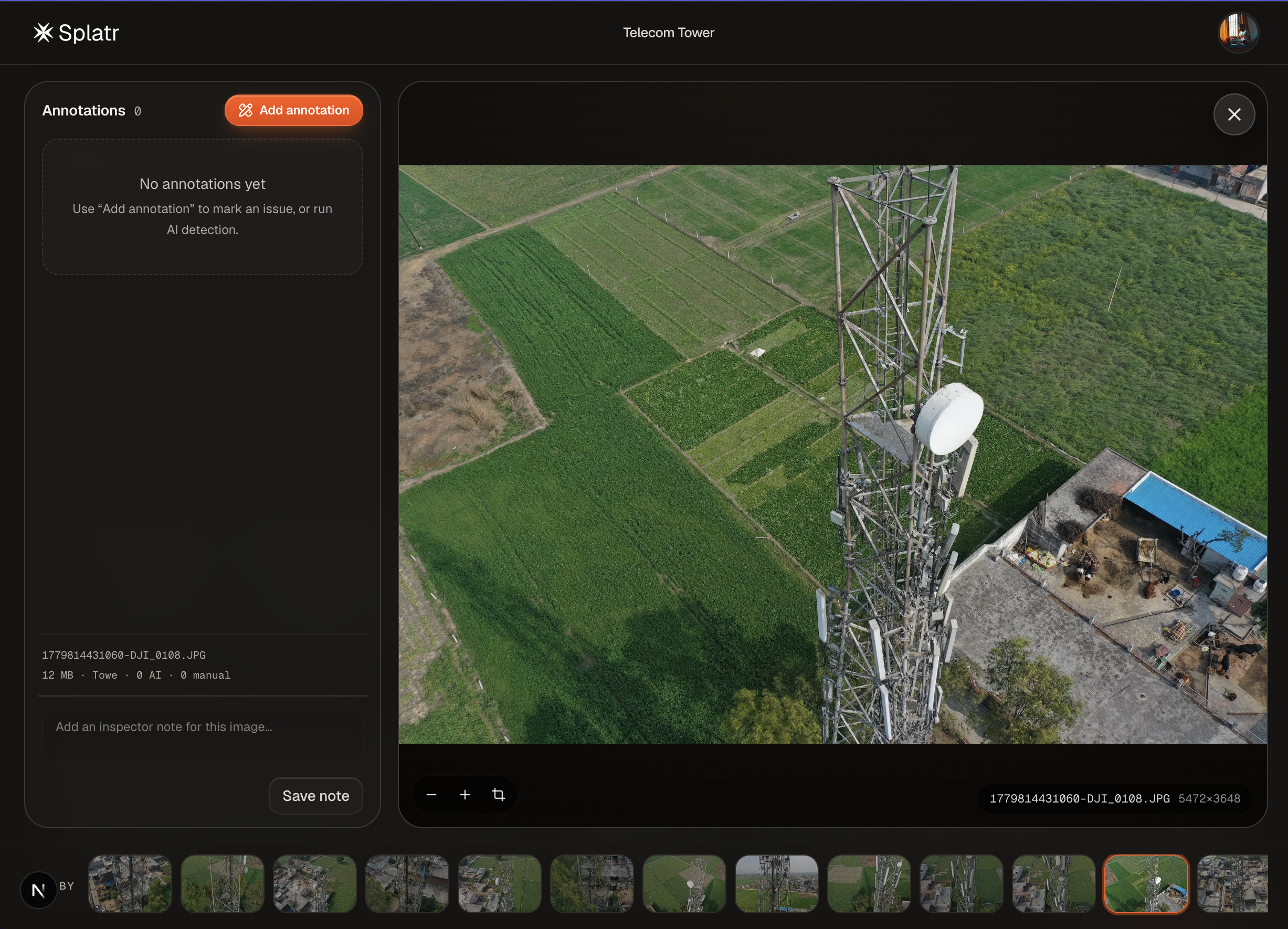Open the last partially visible thumbnail
Image resolution: width=1288 pixels, height=929 pixels.
[1232, 884]
